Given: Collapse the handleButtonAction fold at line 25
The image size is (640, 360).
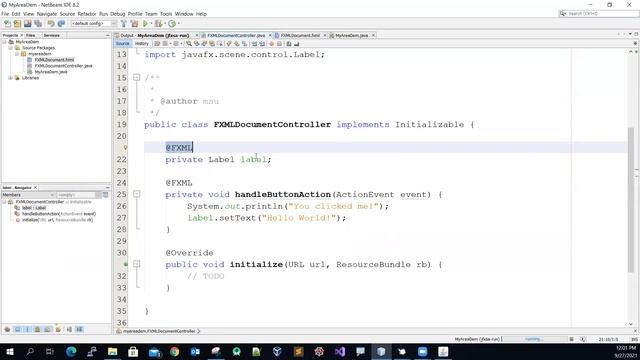Looking at the screenshot, I should [x=137, y=194].
